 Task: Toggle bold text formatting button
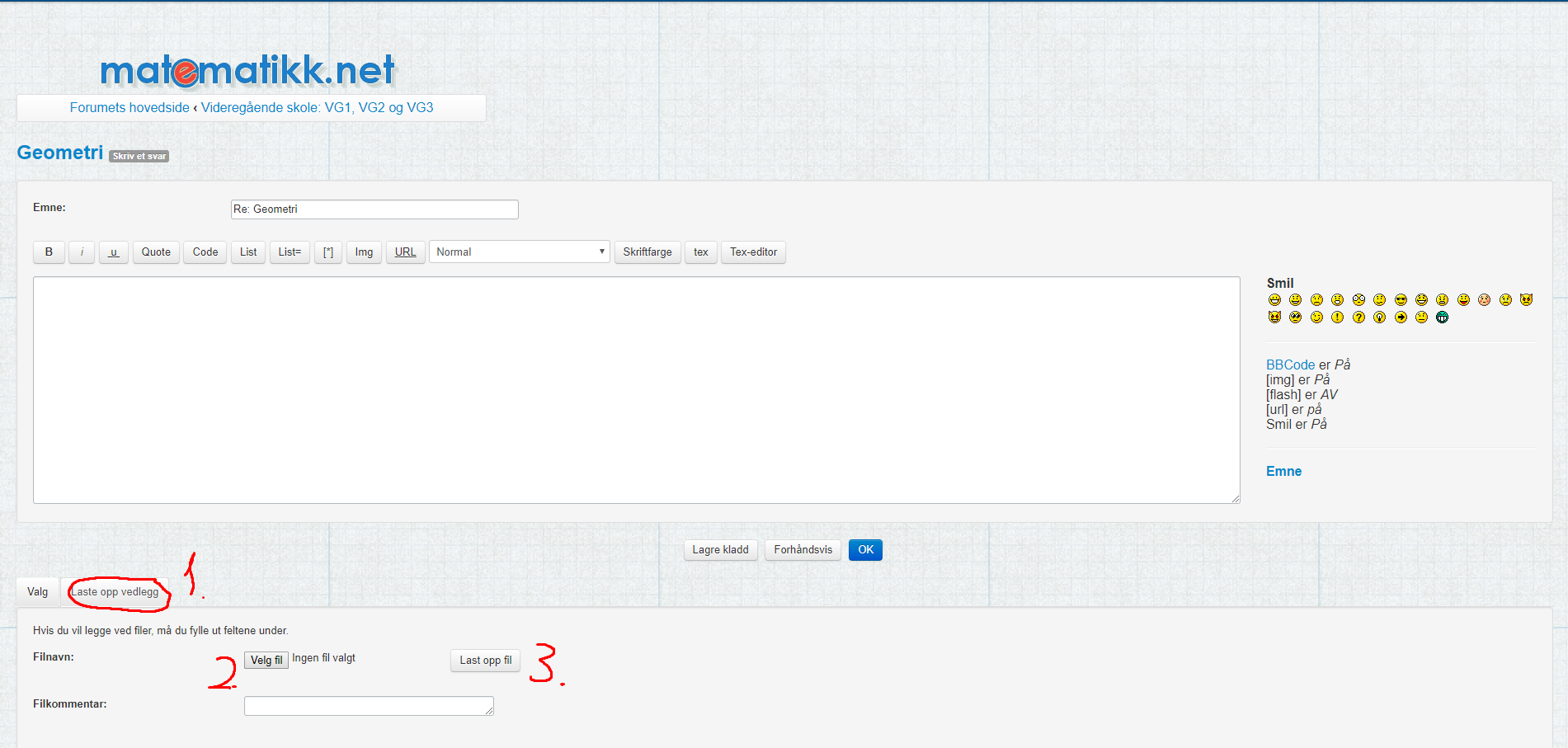tap(49, 252)
